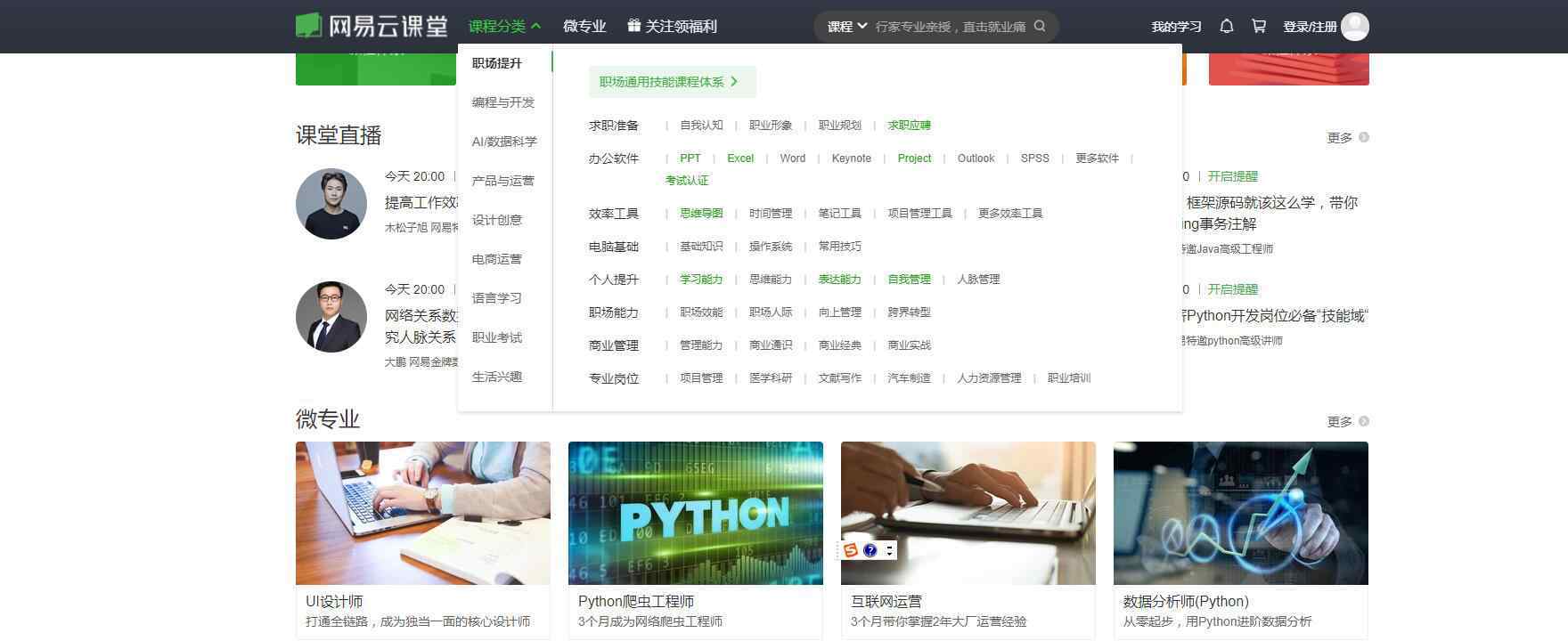Open the 课程 search type dropdown

(846, 27)
